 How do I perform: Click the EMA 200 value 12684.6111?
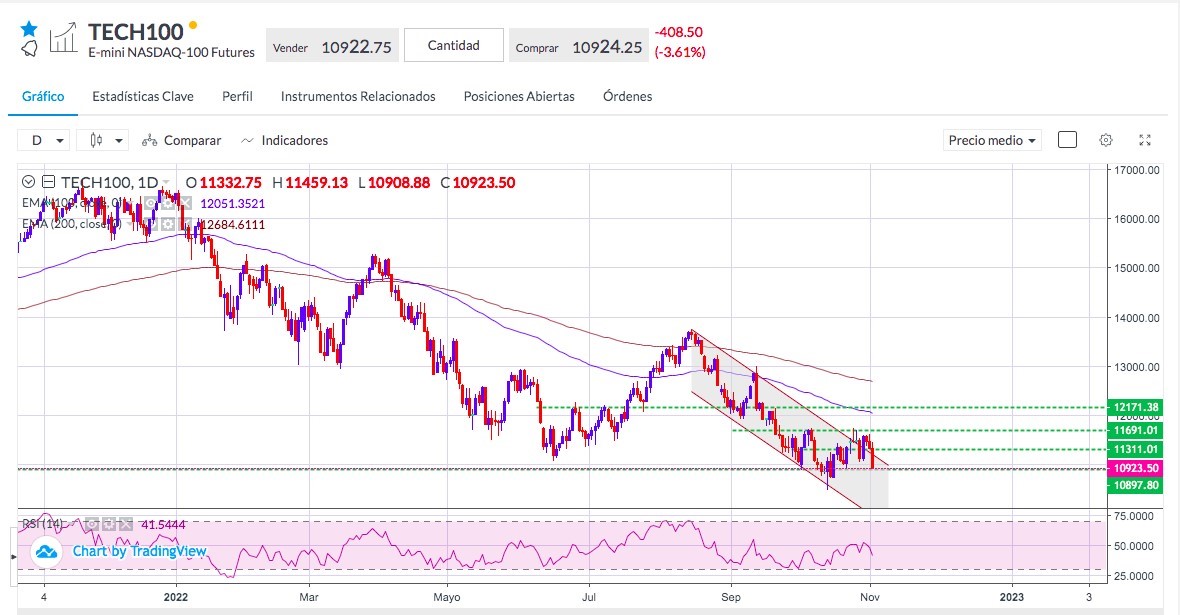[233, 224]
